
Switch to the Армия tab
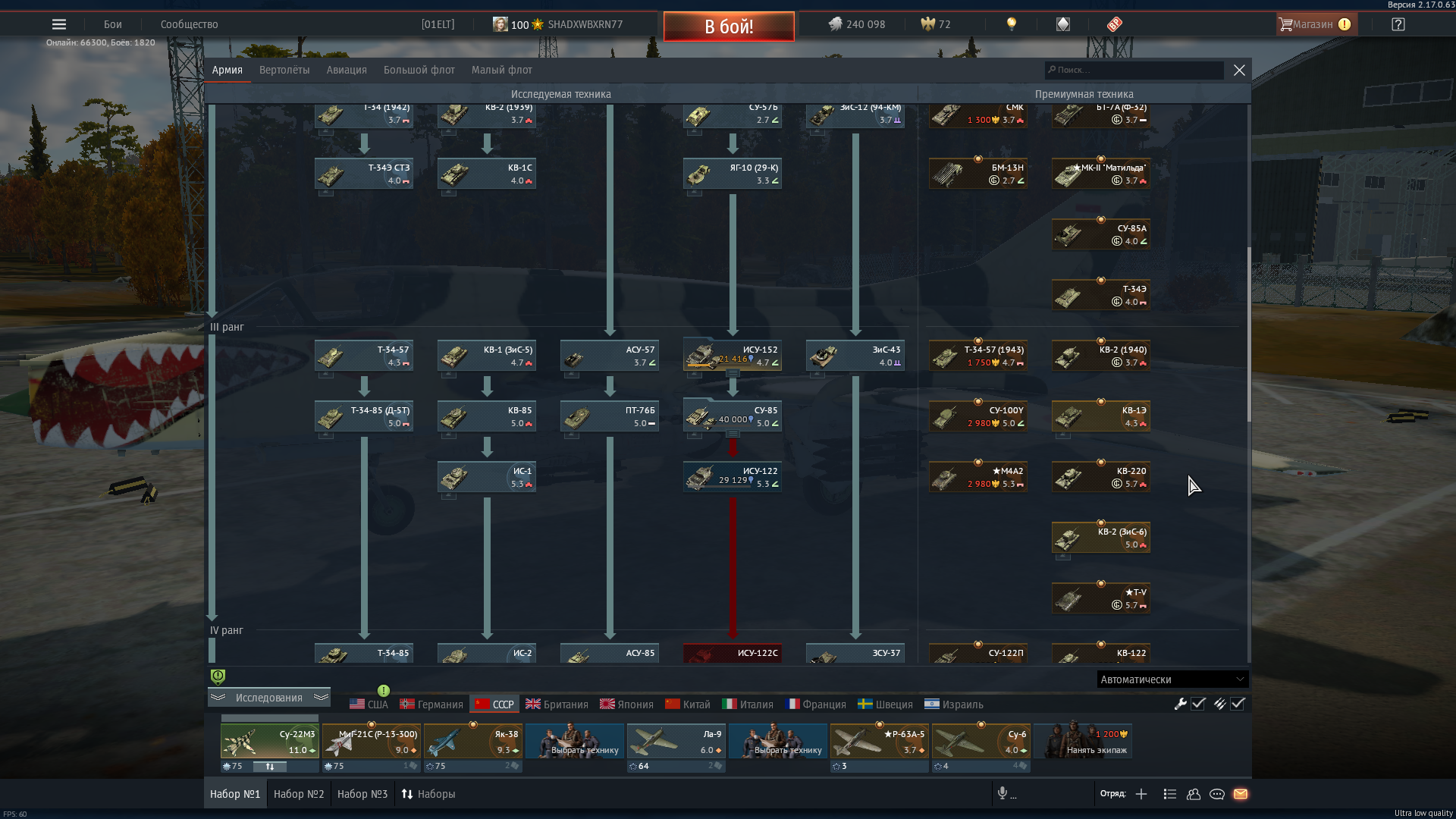tap(227, 70)
